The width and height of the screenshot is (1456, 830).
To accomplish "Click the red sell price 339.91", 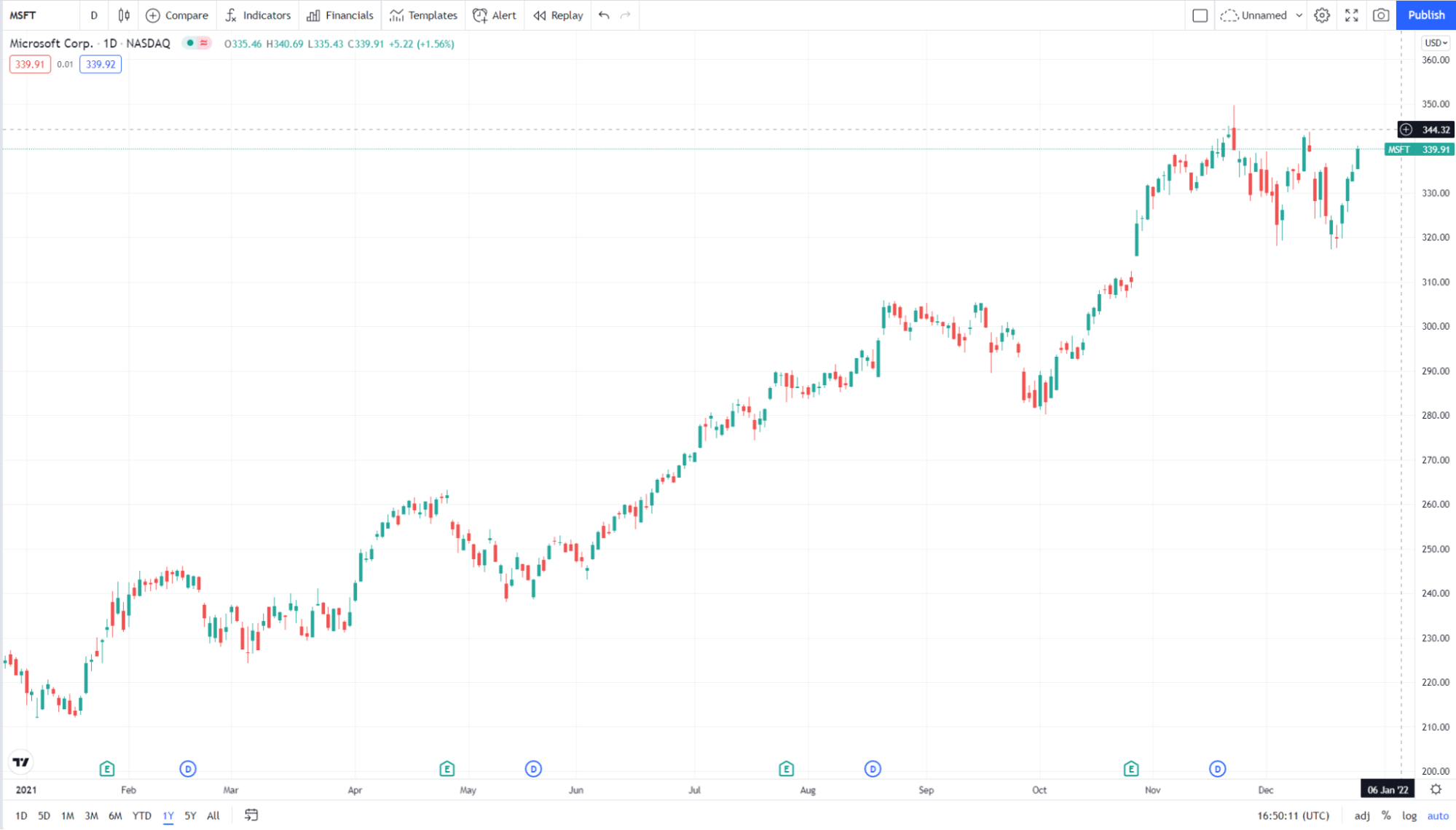I will (x=30, y=64).
